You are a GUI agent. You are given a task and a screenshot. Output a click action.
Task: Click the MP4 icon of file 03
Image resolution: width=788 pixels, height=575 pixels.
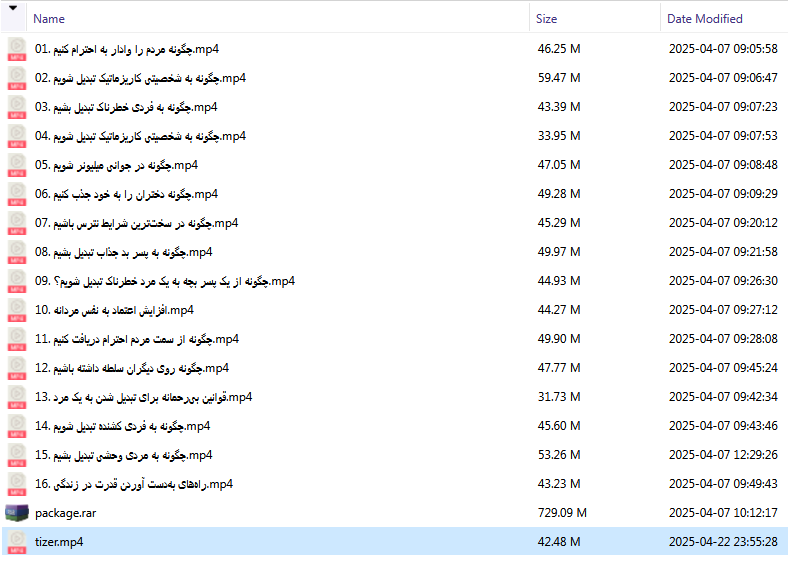[17, 107]
